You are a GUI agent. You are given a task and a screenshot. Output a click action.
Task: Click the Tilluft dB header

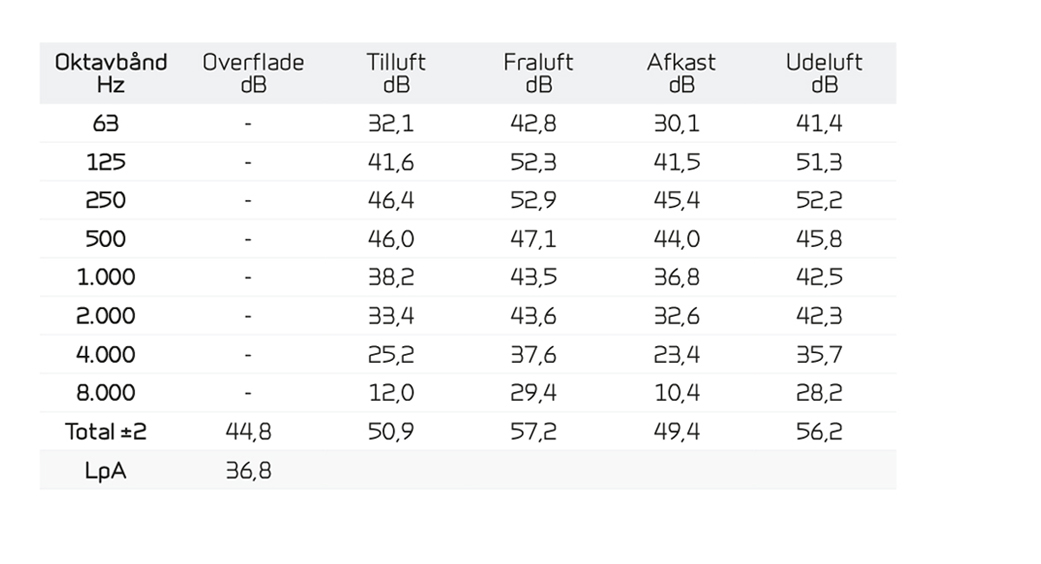(x=396, y=74)
